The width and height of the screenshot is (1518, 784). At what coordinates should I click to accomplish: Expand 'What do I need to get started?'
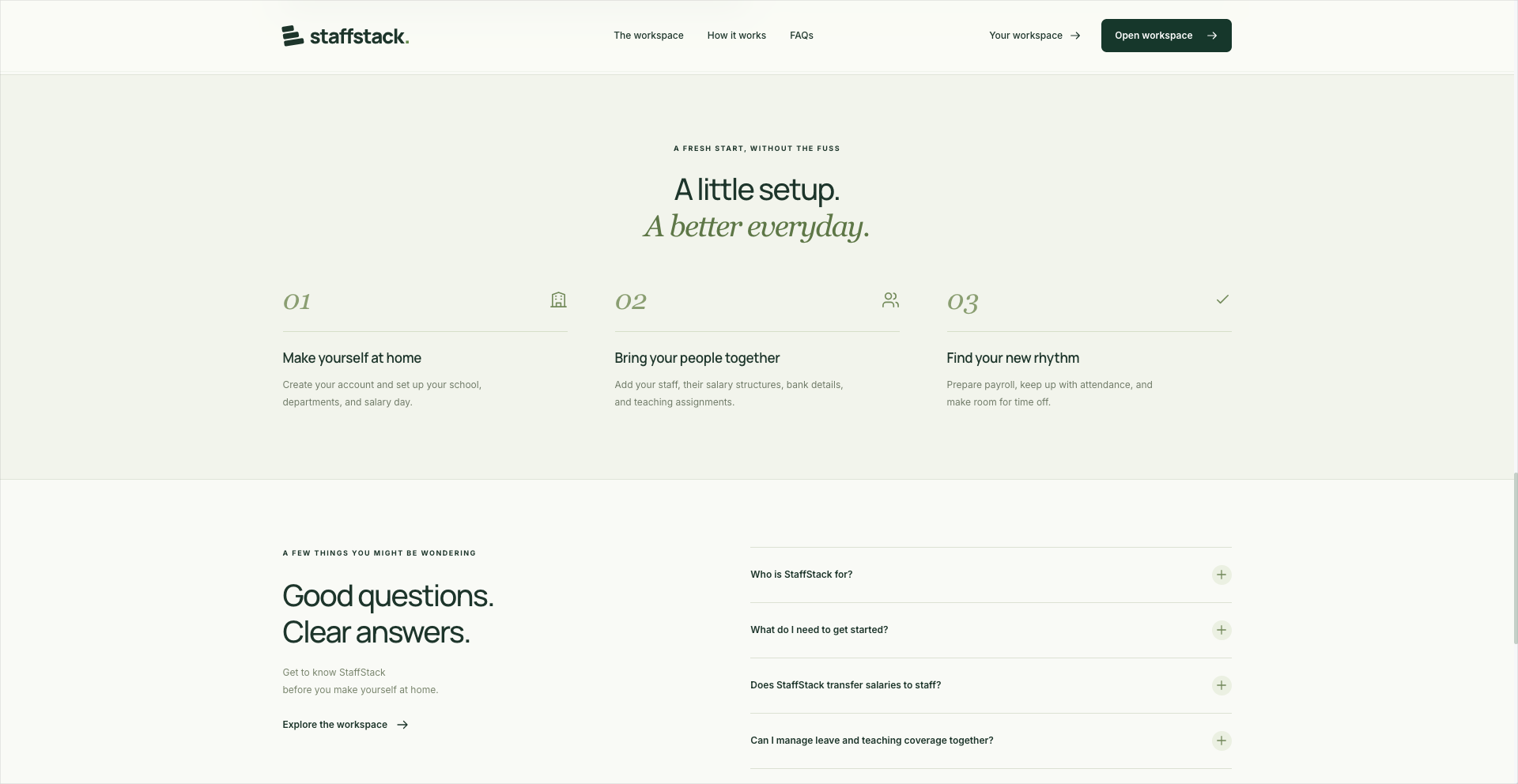click(x=991, y=630)
